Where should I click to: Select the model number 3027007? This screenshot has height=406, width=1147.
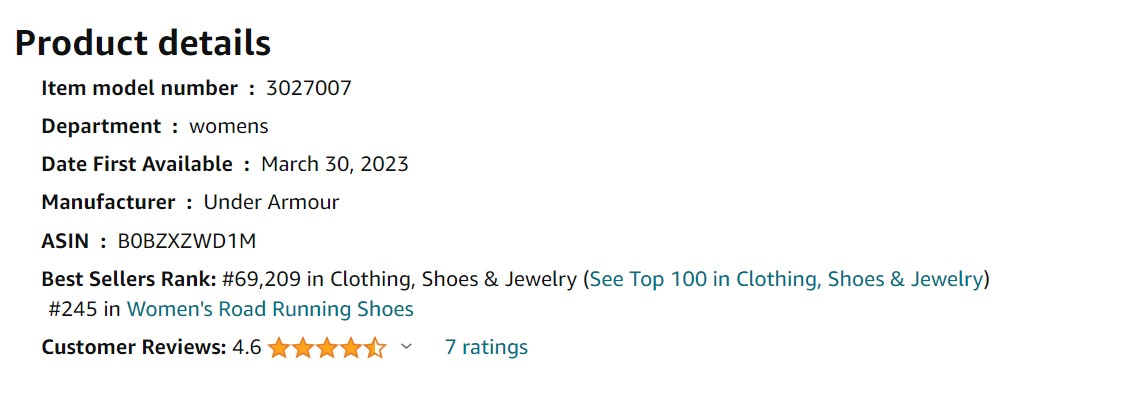(x=309, y=89)
